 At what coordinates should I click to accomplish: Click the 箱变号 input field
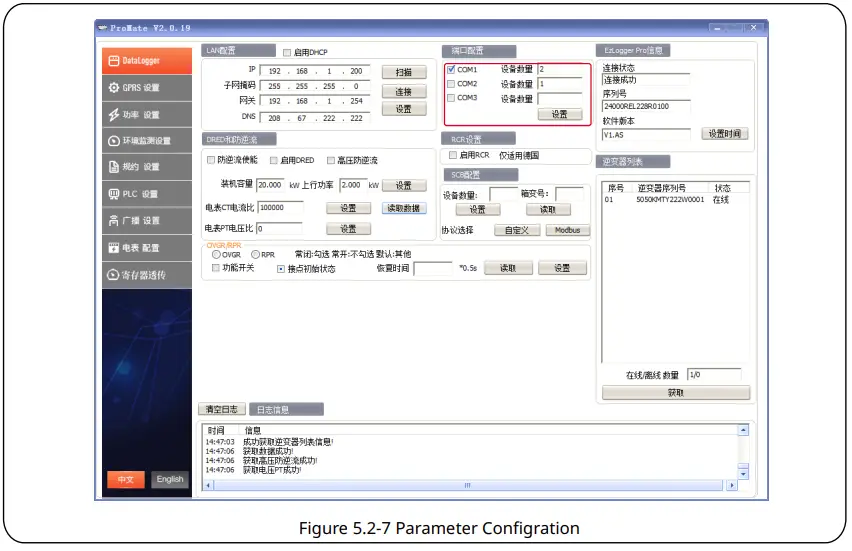click(x=569, y=193)
